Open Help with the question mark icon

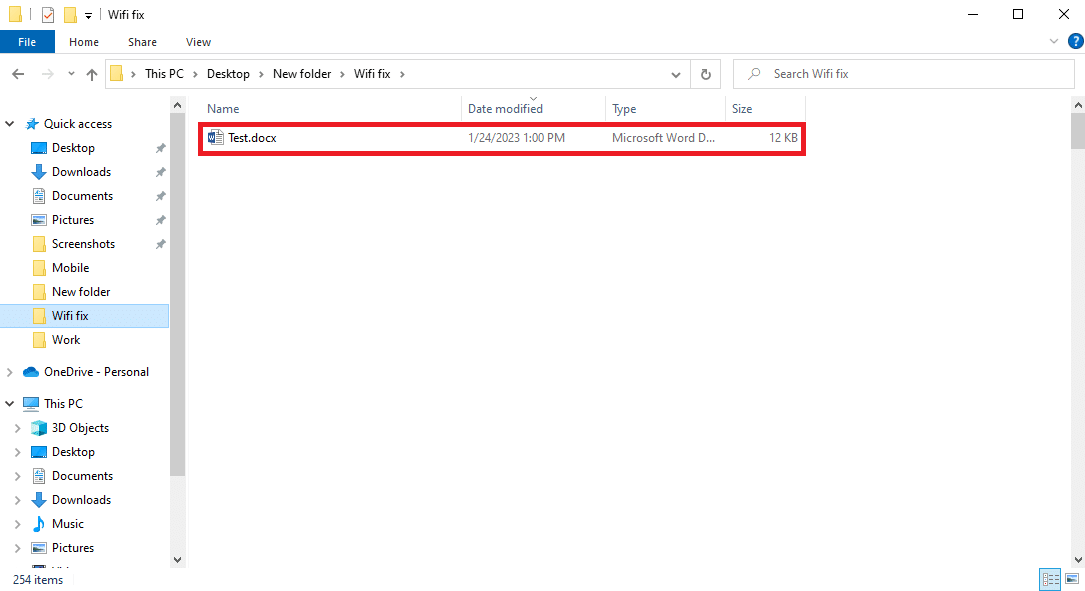click(x=1075, y=42)
